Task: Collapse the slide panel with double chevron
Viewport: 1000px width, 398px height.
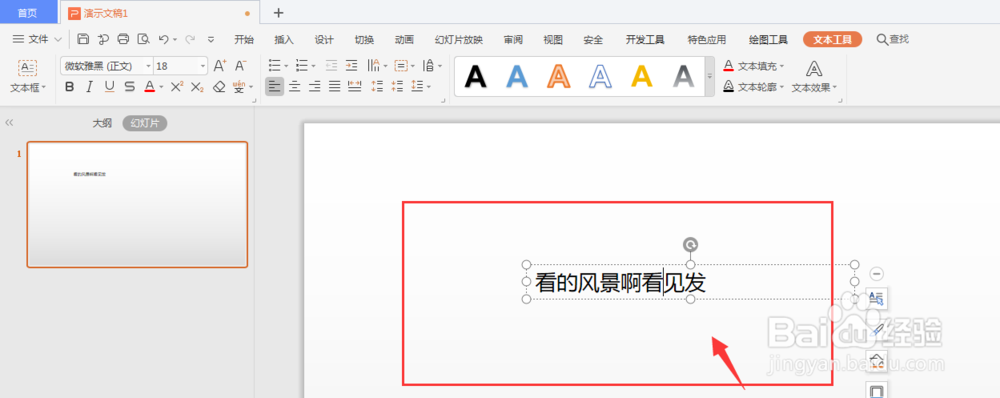Action: click(x=9, y=123)
